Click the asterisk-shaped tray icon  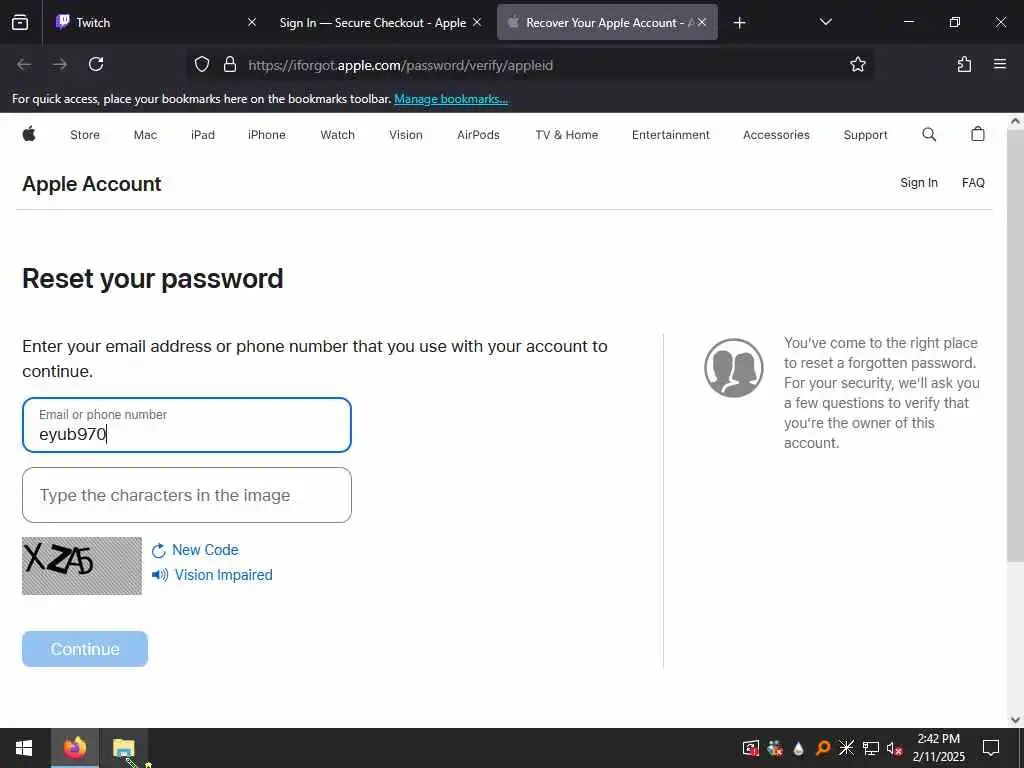pos(846,748)
